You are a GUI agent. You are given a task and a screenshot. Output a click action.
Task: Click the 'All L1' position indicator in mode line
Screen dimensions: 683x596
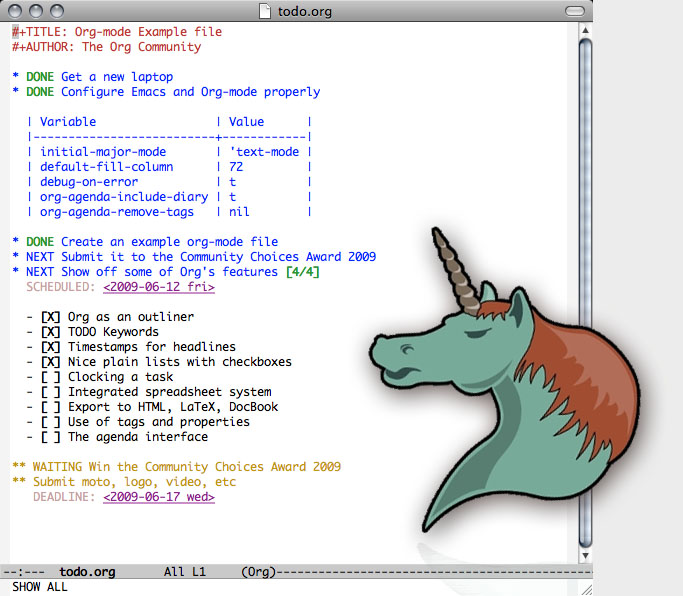(185, 572)
